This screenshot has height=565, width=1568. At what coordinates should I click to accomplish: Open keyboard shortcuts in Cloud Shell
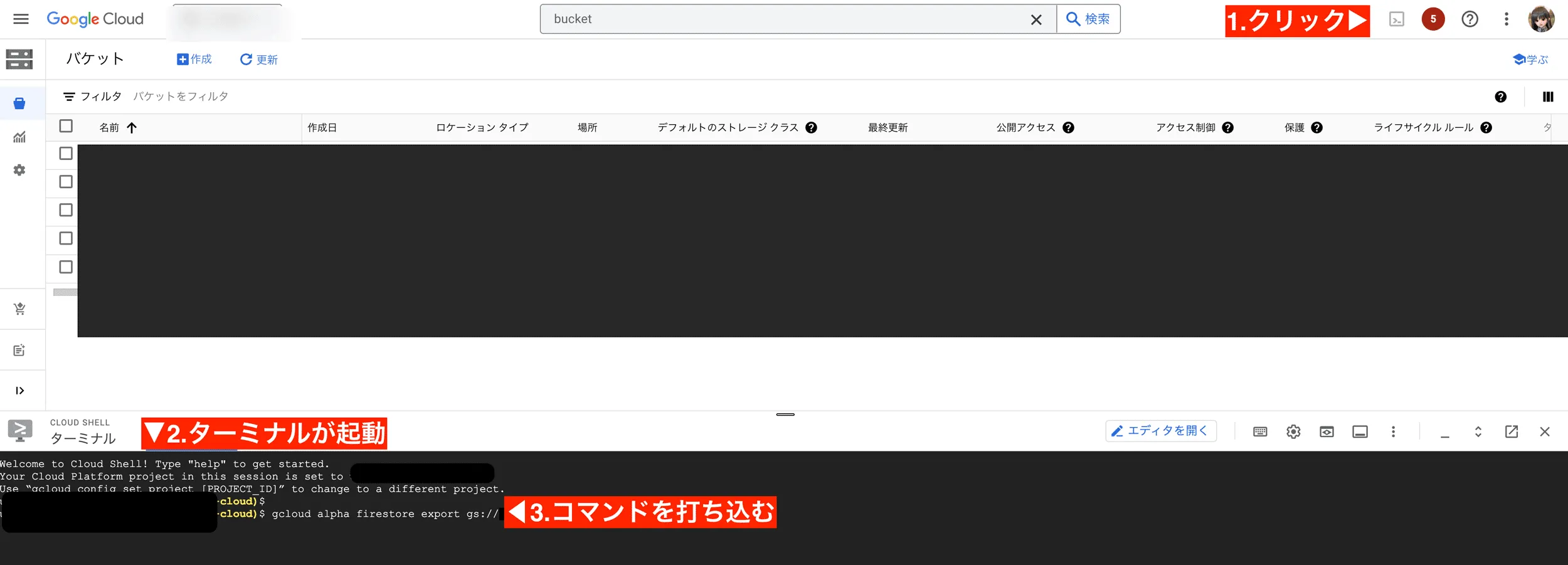[x=1259, y=431]
